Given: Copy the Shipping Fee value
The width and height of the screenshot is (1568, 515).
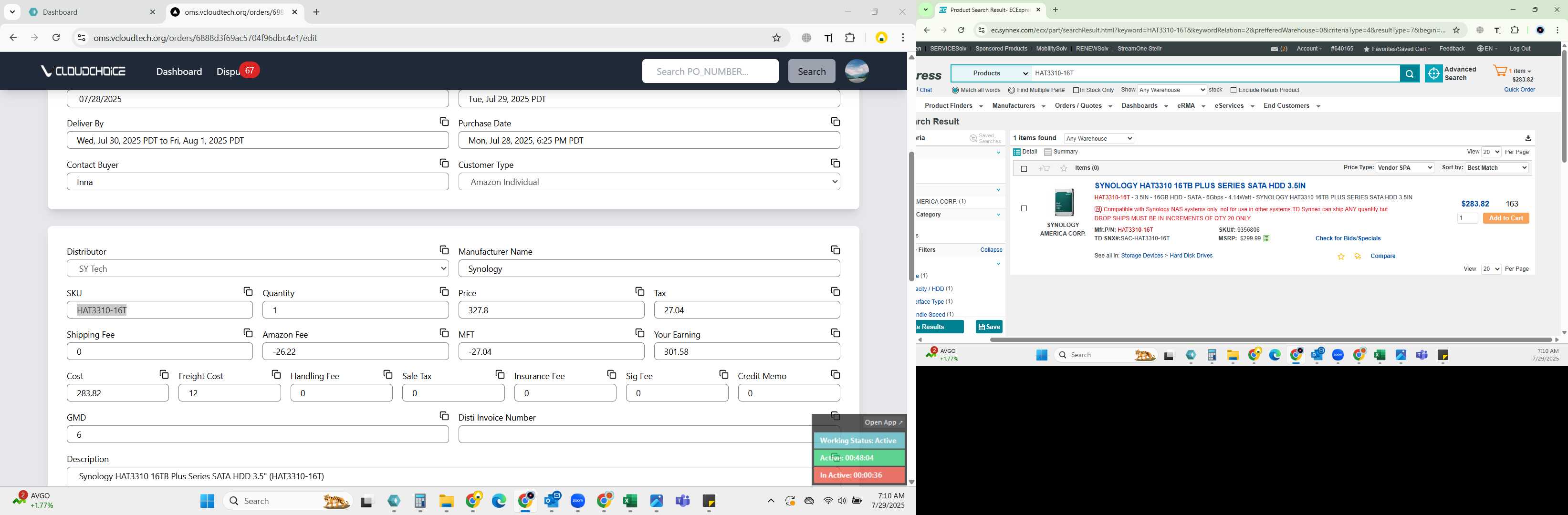Looking at the screenshot, I should tap(248, 333).
